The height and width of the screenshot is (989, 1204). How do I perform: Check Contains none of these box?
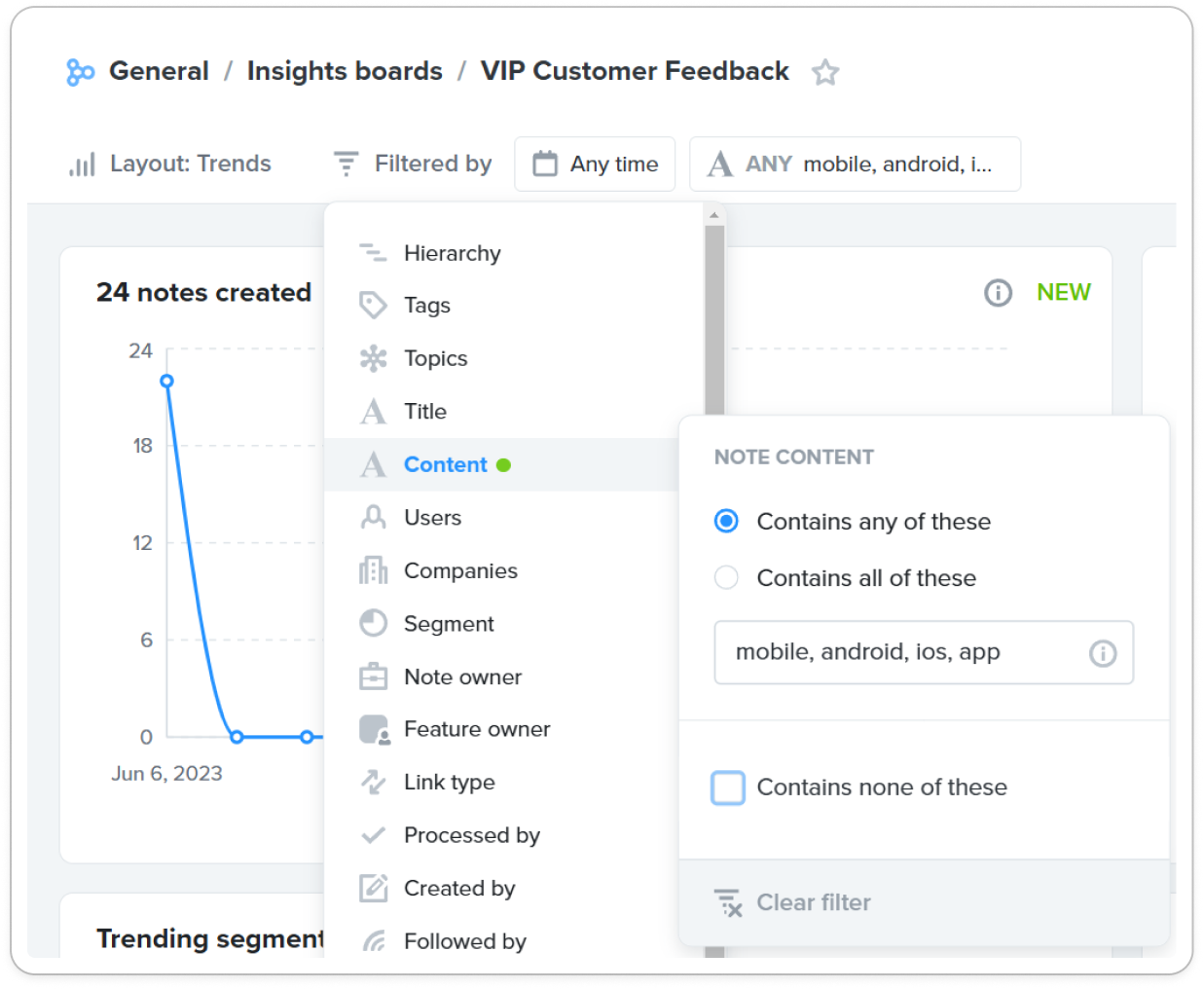(x=728, y=788)
